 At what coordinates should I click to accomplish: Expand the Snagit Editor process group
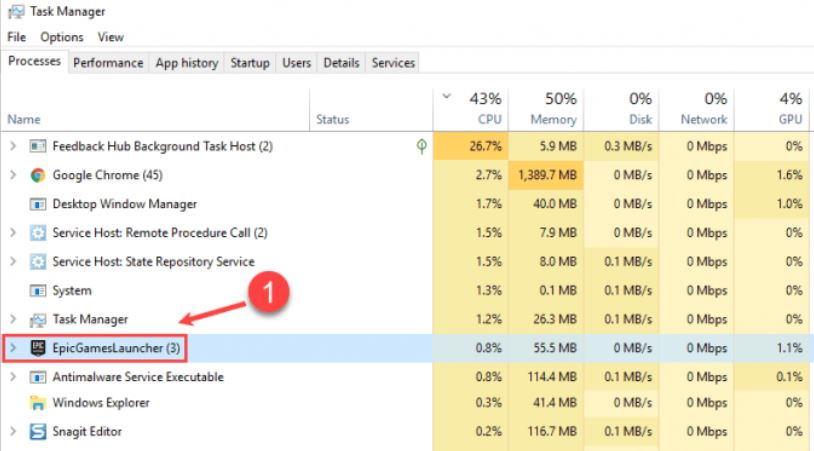(x=13, y=432)
